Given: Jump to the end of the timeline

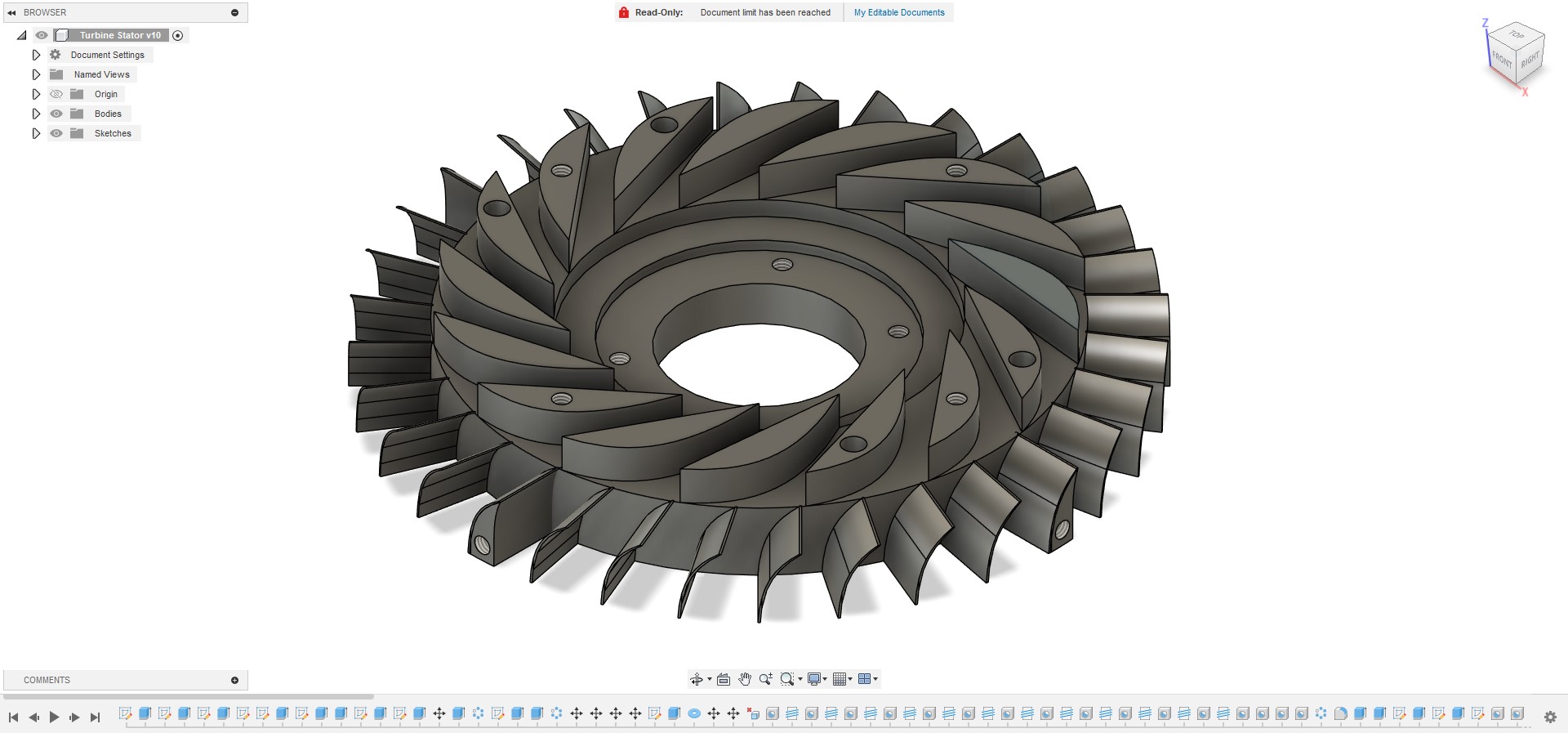Looking at the screenshot, I should (95, 717).
